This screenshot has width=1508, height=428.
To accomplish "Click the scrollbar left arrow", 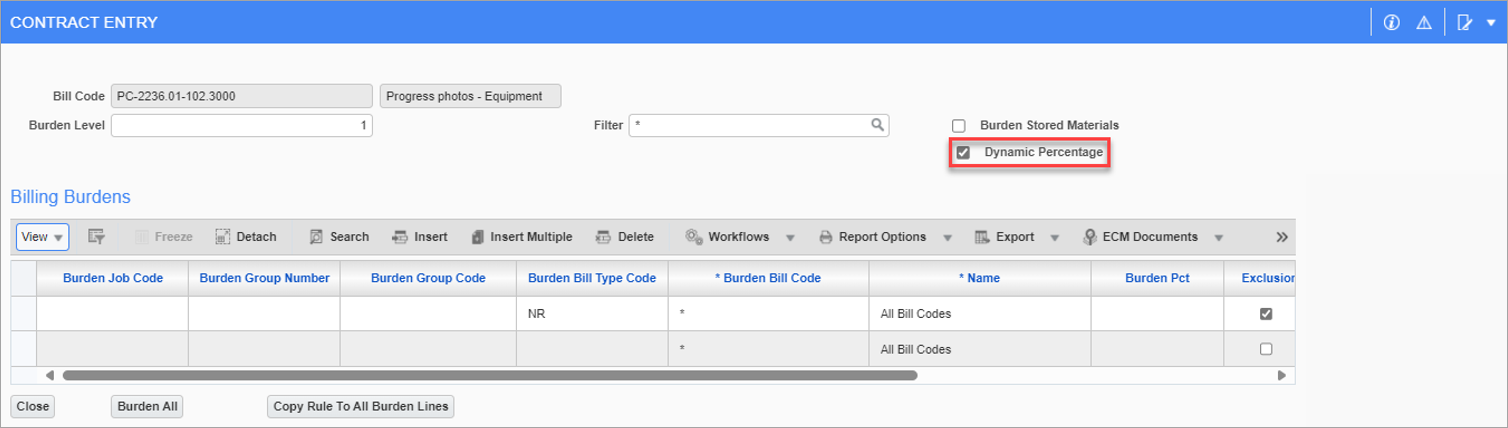I will pos(49,376).
